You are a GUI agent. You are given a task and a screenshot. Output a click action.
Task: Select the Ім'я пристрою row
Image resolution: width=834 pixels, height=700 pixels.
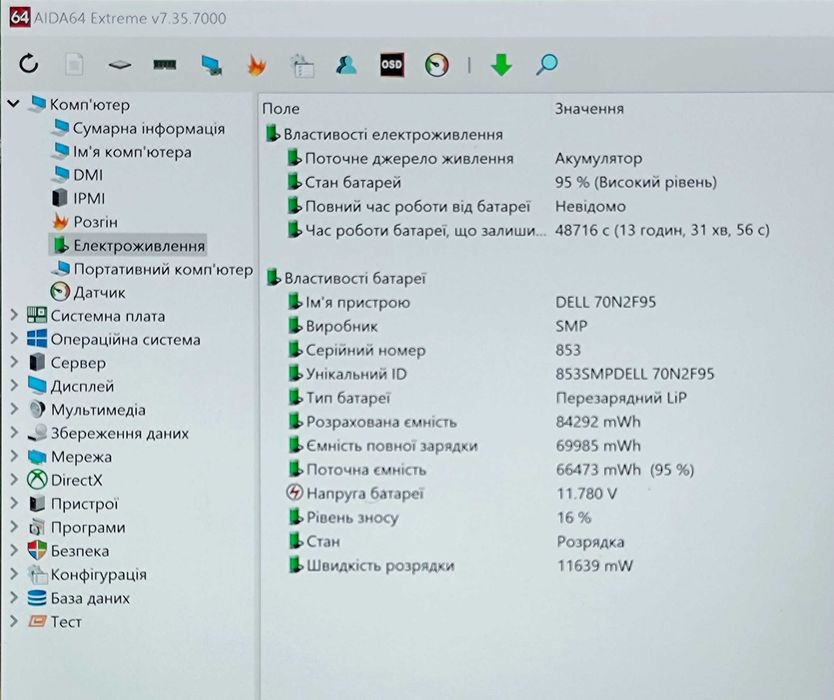(x=348, y=302)
